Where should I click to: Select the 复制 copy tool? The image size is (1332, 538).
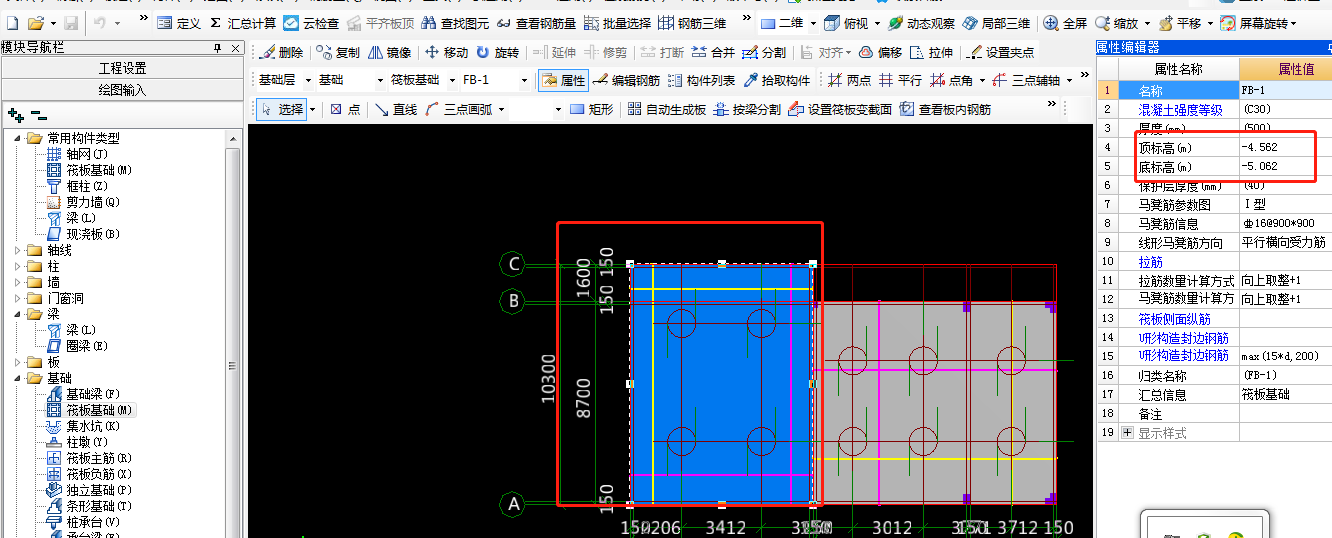[338, 53]
